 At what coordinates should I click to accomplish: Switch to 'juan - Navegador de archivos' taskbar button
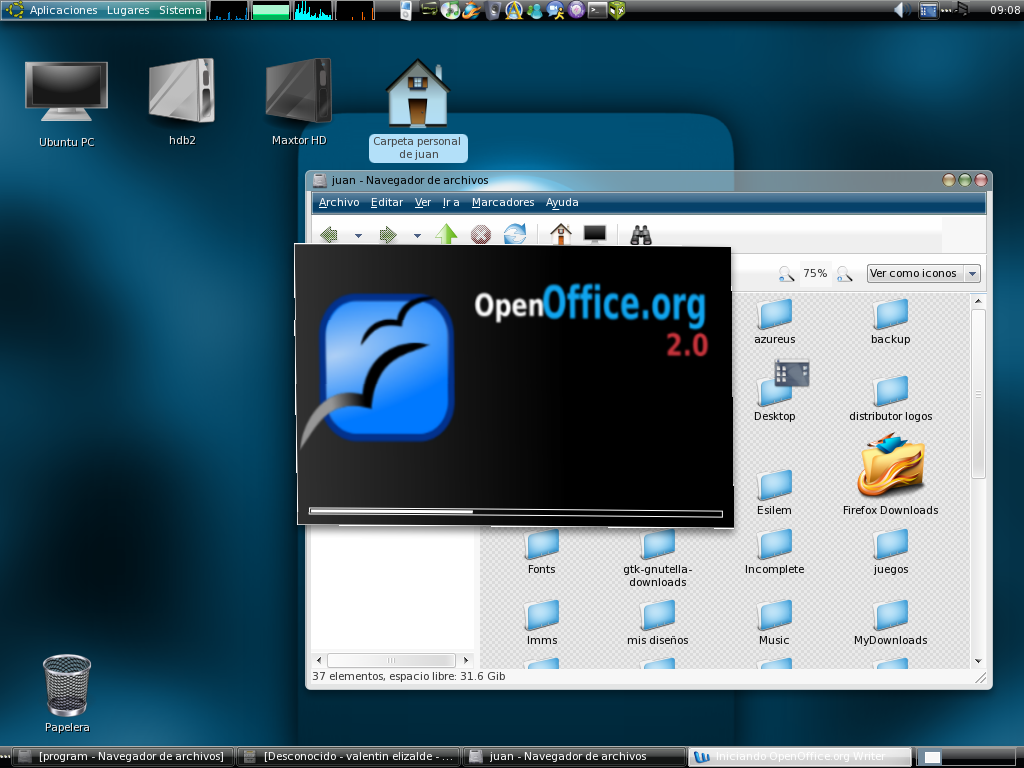(x=575, y=756)
